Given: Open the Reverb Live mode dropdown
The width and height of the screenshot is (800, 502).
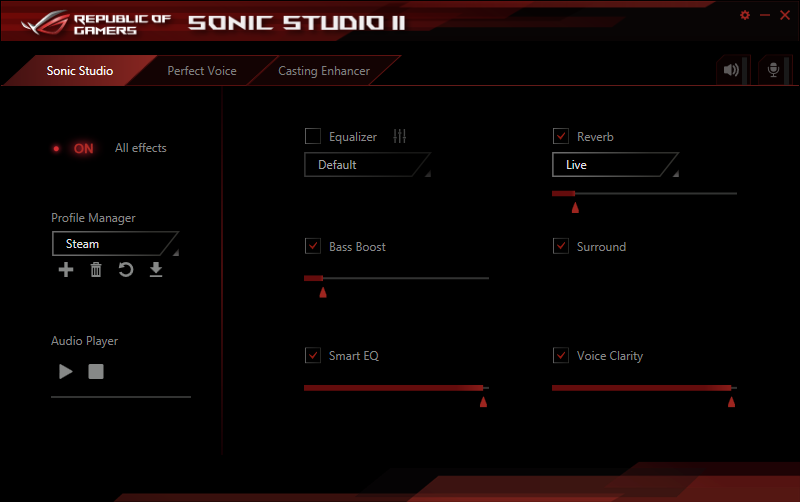Looking at the screenshot, I should (x=614, y=165).
